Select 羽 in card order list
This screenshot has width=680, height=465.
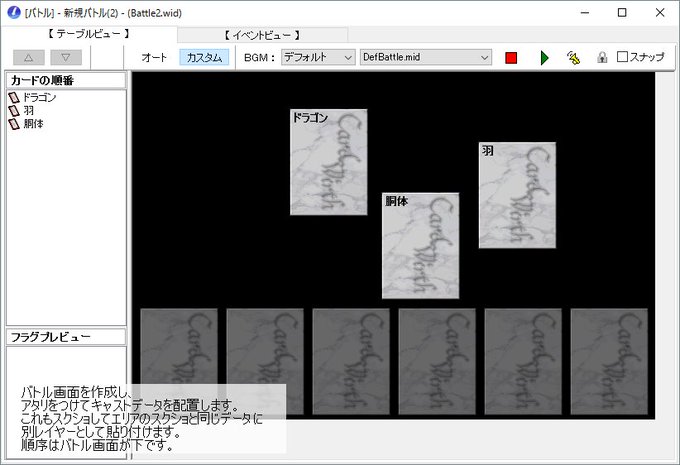pyautogui.click(x=29, y=111)
